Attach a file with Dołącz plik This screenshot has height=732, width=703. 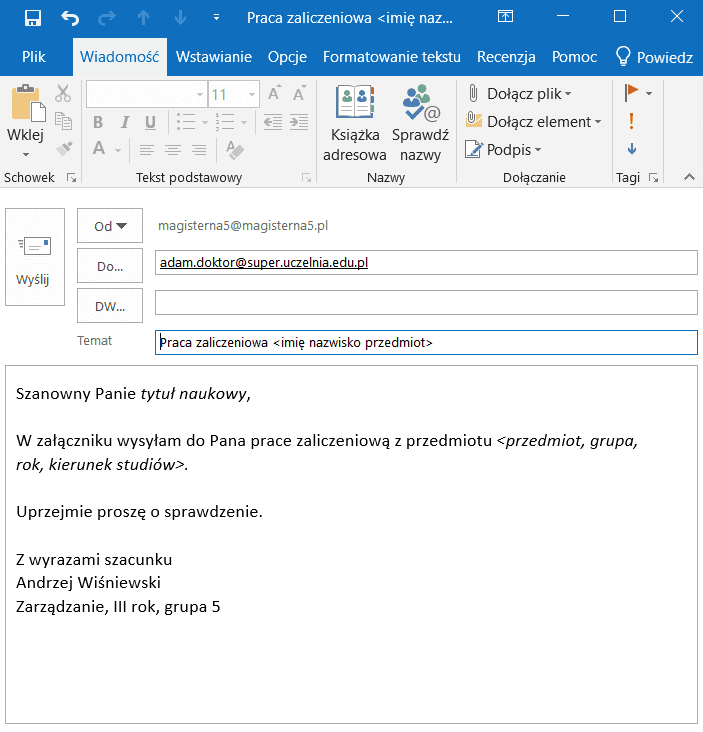tap(520, 93)
